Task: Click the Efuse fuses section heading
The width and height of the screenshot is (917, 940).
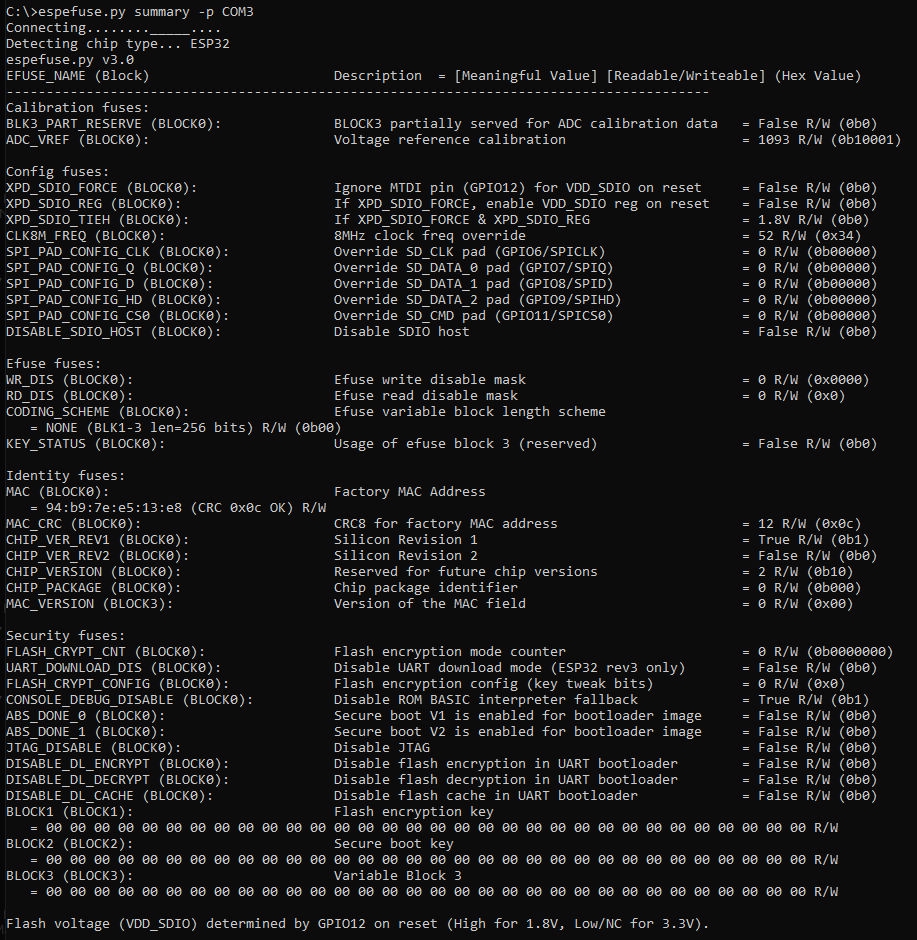Action: click(x=53, y=364)
